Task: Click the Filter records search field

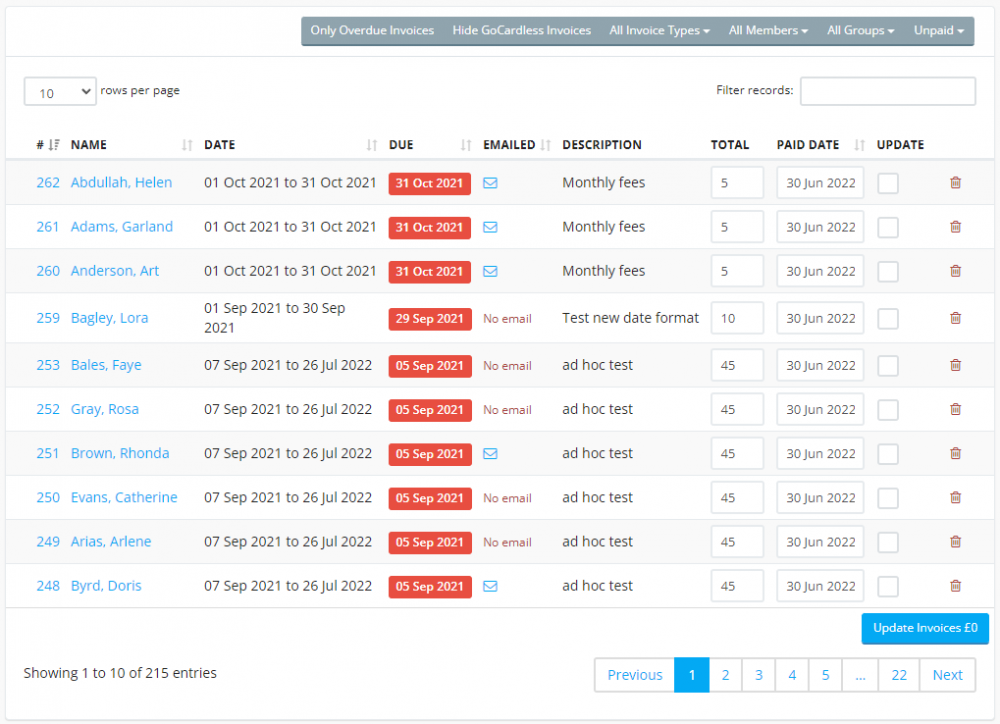Action: point(887,91)
